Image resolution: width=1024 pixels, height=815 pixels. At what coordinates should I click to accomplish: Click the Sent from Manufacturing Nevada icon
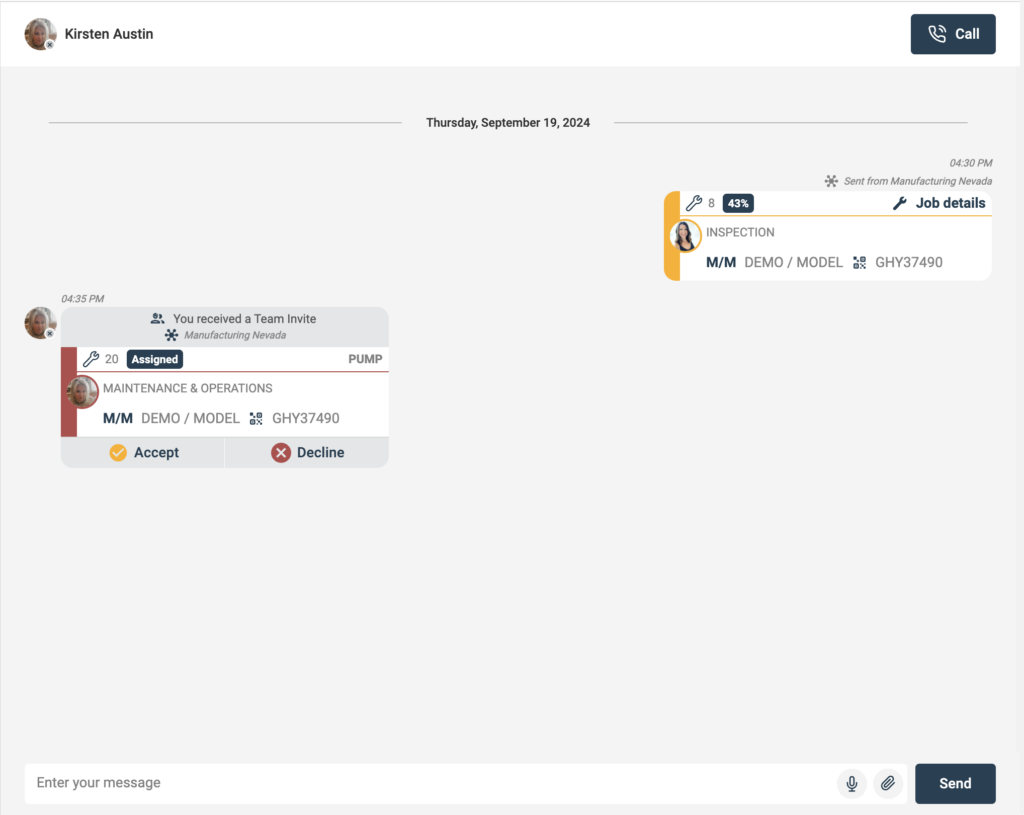click(x=831, y=181)
